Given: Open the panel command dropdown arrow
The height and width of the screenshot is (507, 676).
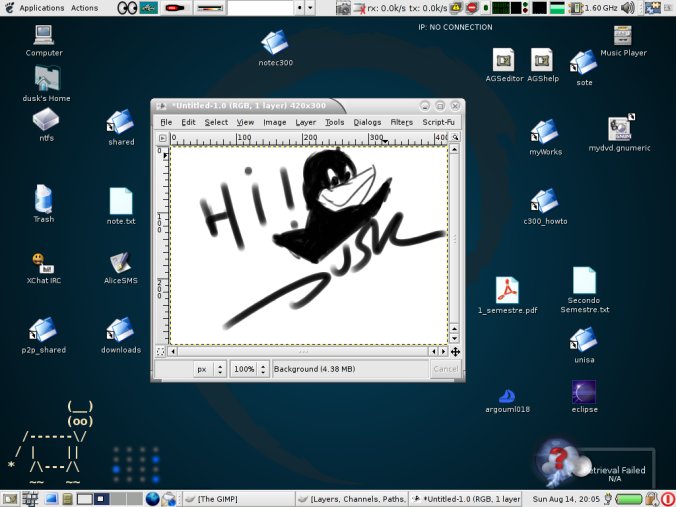Looking at the screenshot, I should coord(310,8).
